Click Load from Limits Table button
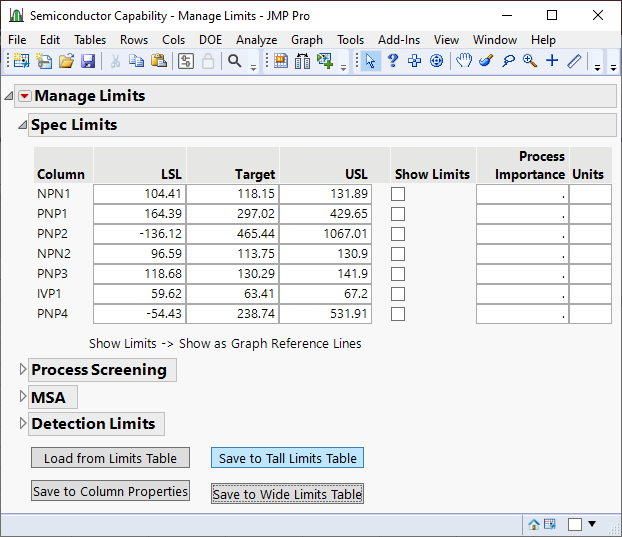Image resolution: width=622 pixels, height=537 pixels. (x=110, y=458)
